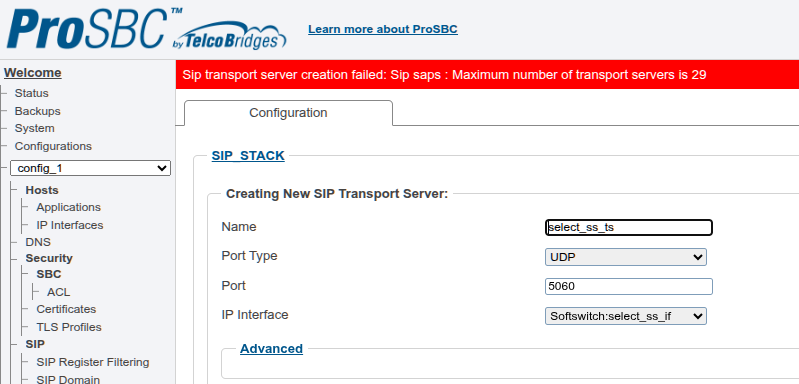The image size is (799, 384).
Task: Open IP Interfaces under Hosts
Action: click(69, 225)
